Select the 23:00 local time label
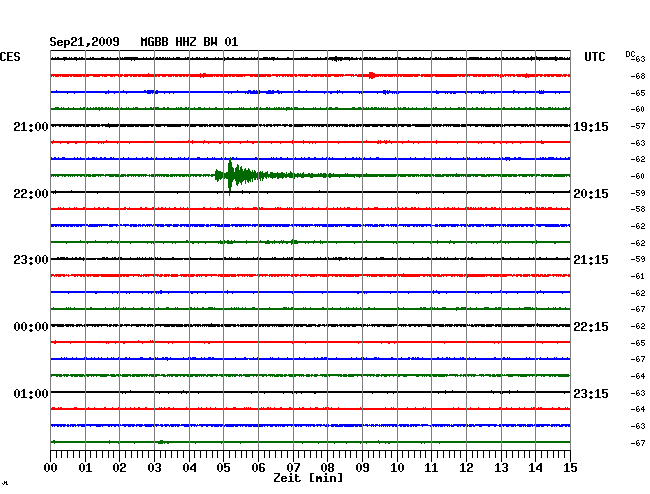The image size is (650, 494). tap(31, 260)
